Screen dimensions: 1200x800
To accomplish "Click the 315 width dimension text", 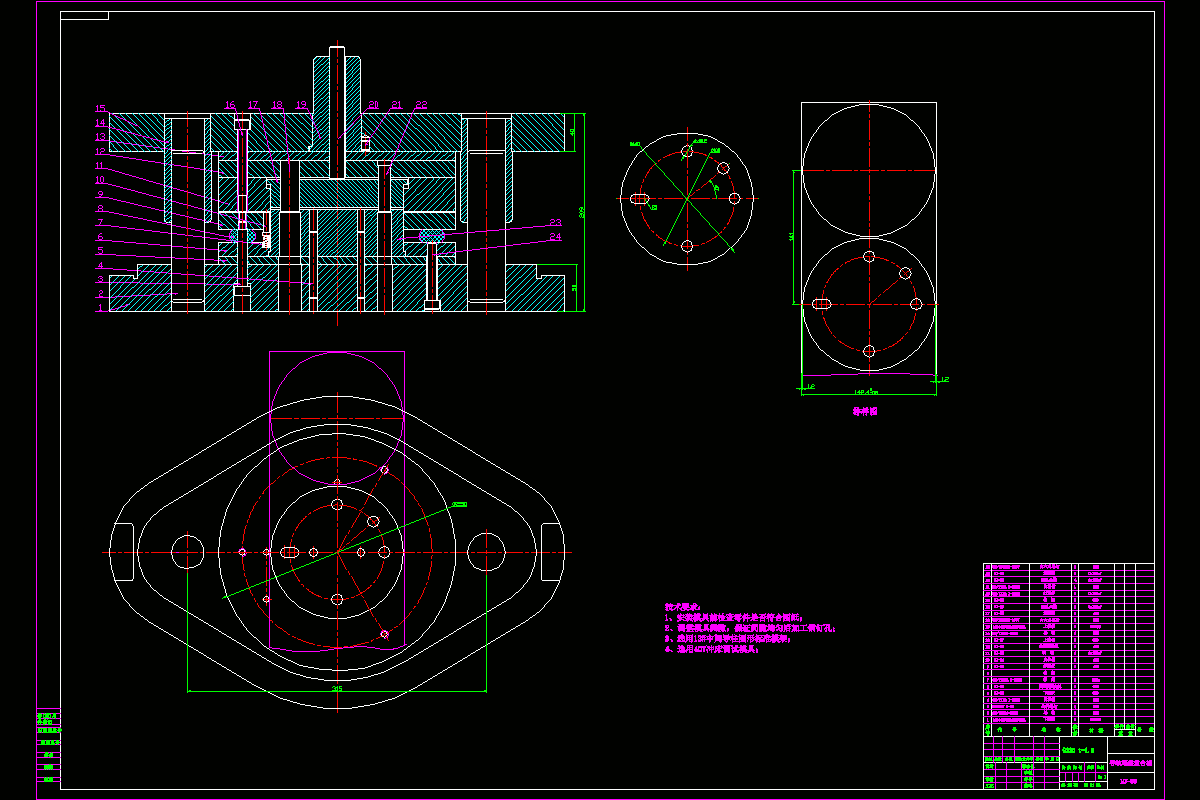I will [337, 688].
